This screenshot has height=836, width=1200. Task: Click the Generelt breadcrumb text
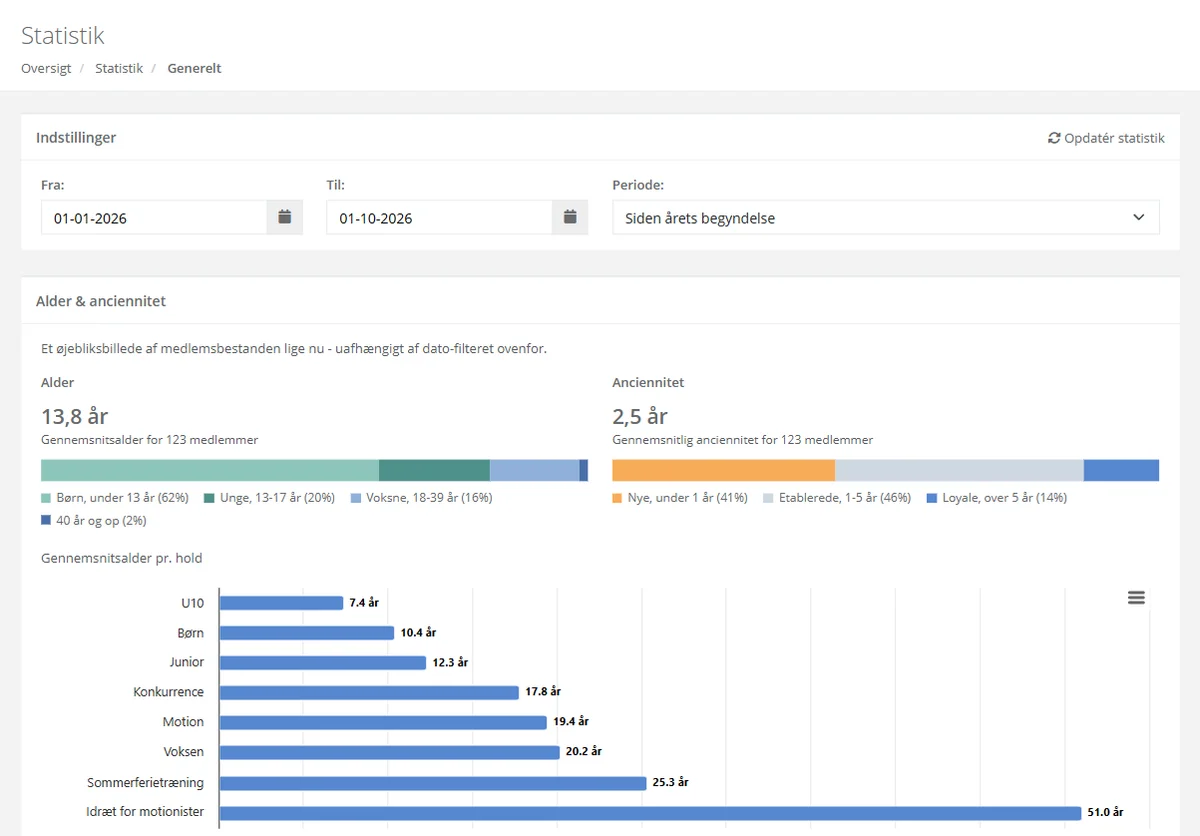click(194, 69)
